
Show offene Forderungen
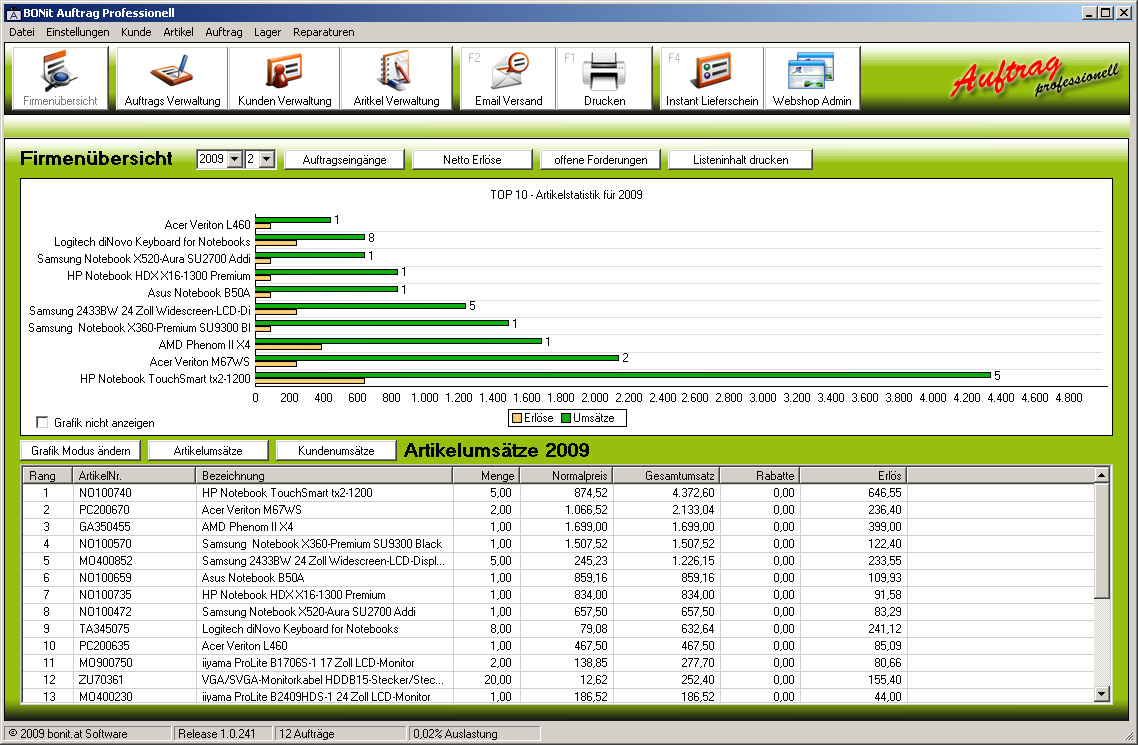pyautogui.click(x=600, y=160)
